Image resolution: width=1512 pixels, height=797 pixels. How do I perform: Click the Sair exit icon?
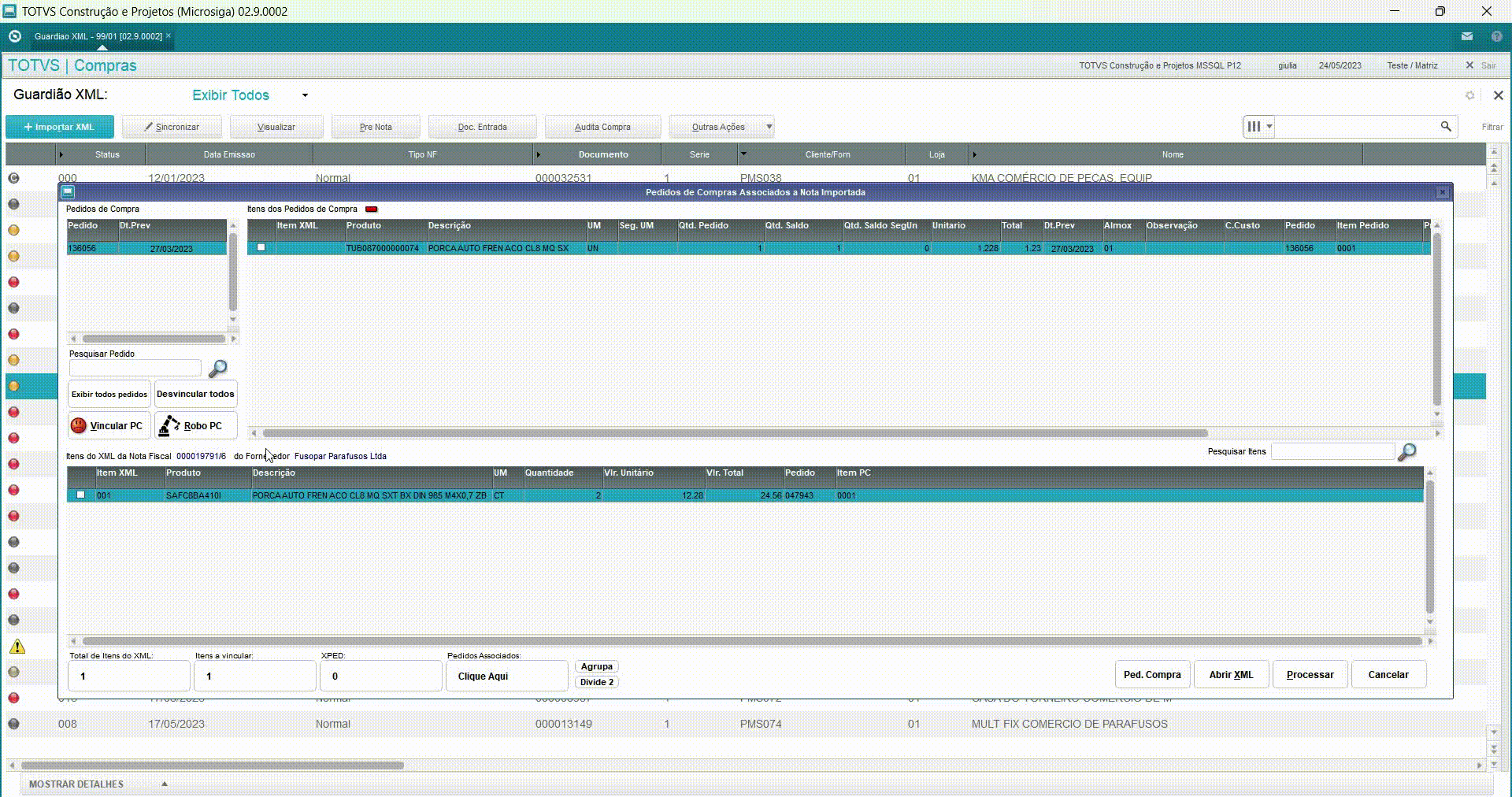pos(1469,65)
